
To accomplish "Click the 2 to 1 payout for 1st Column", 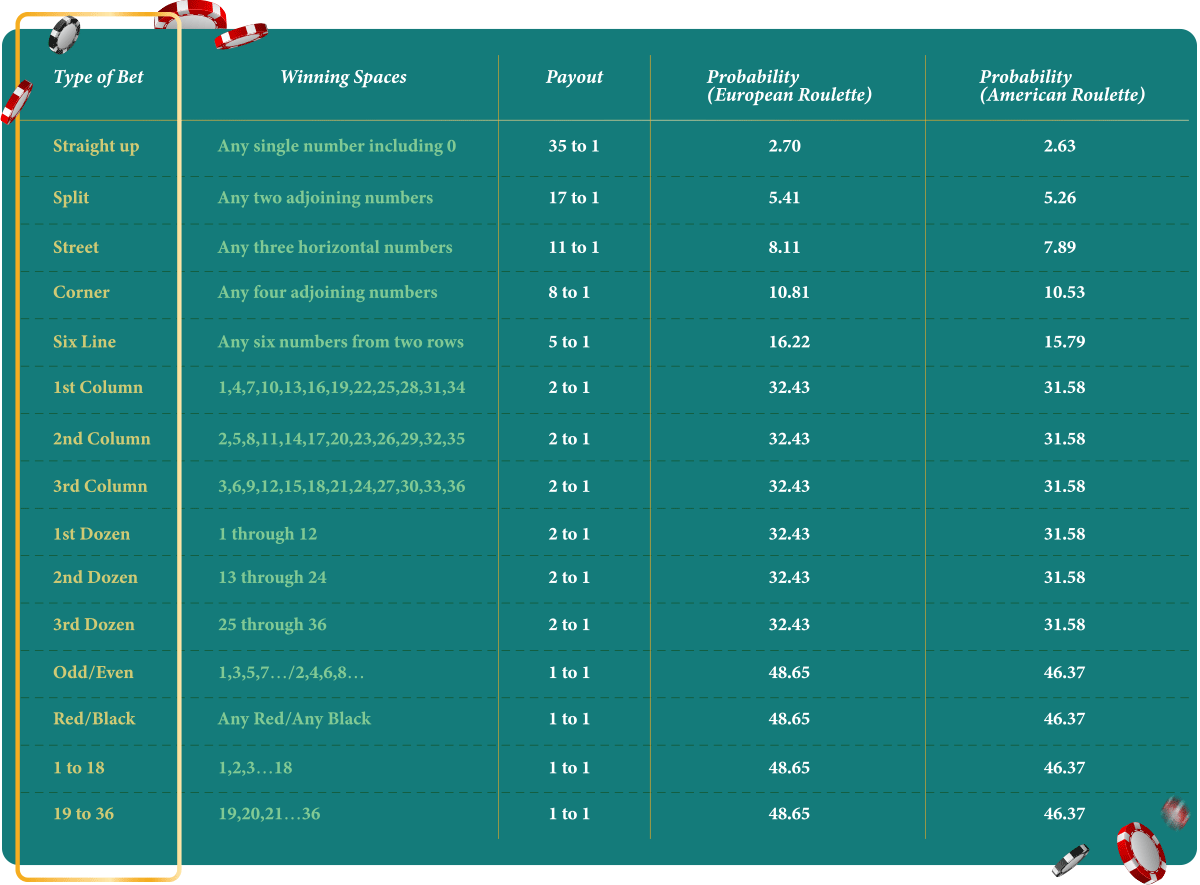I will click(x=569, y=387).
